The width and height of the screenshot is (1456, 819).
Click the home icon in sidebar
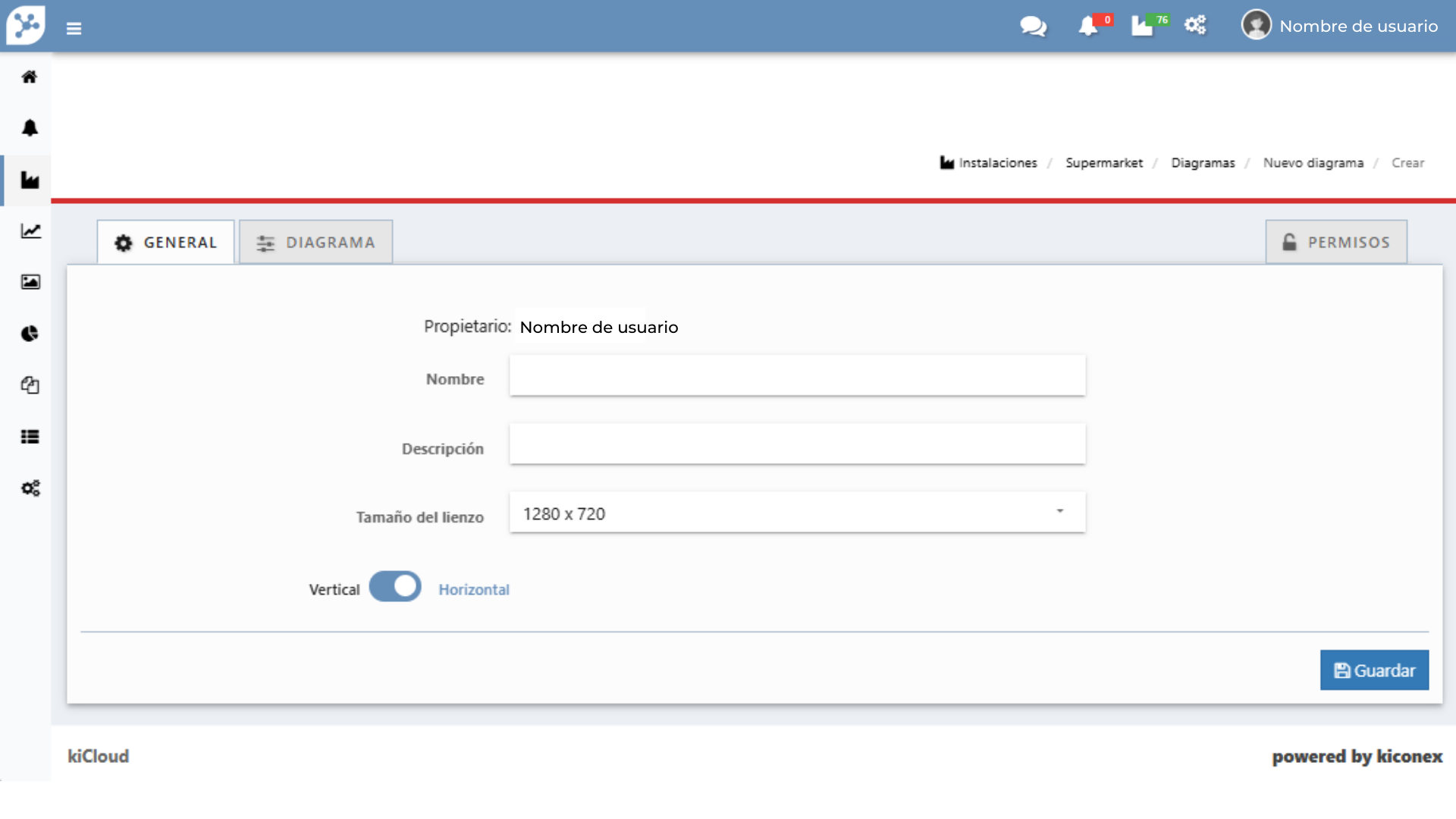pyautogui.click(x=30, y=77)
